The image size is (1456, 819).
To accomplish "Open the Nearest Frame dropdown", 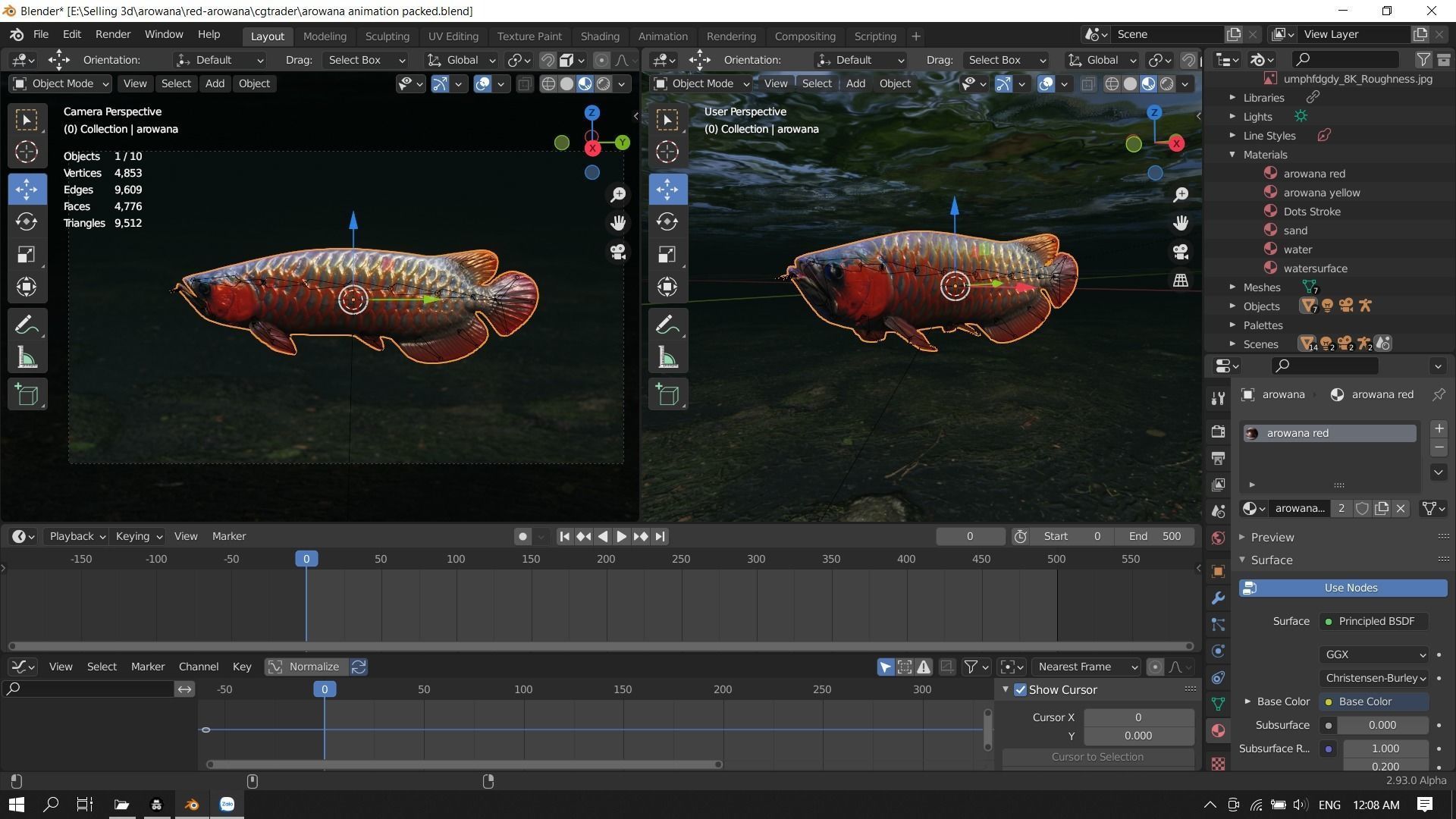I will click(1086, 667).
